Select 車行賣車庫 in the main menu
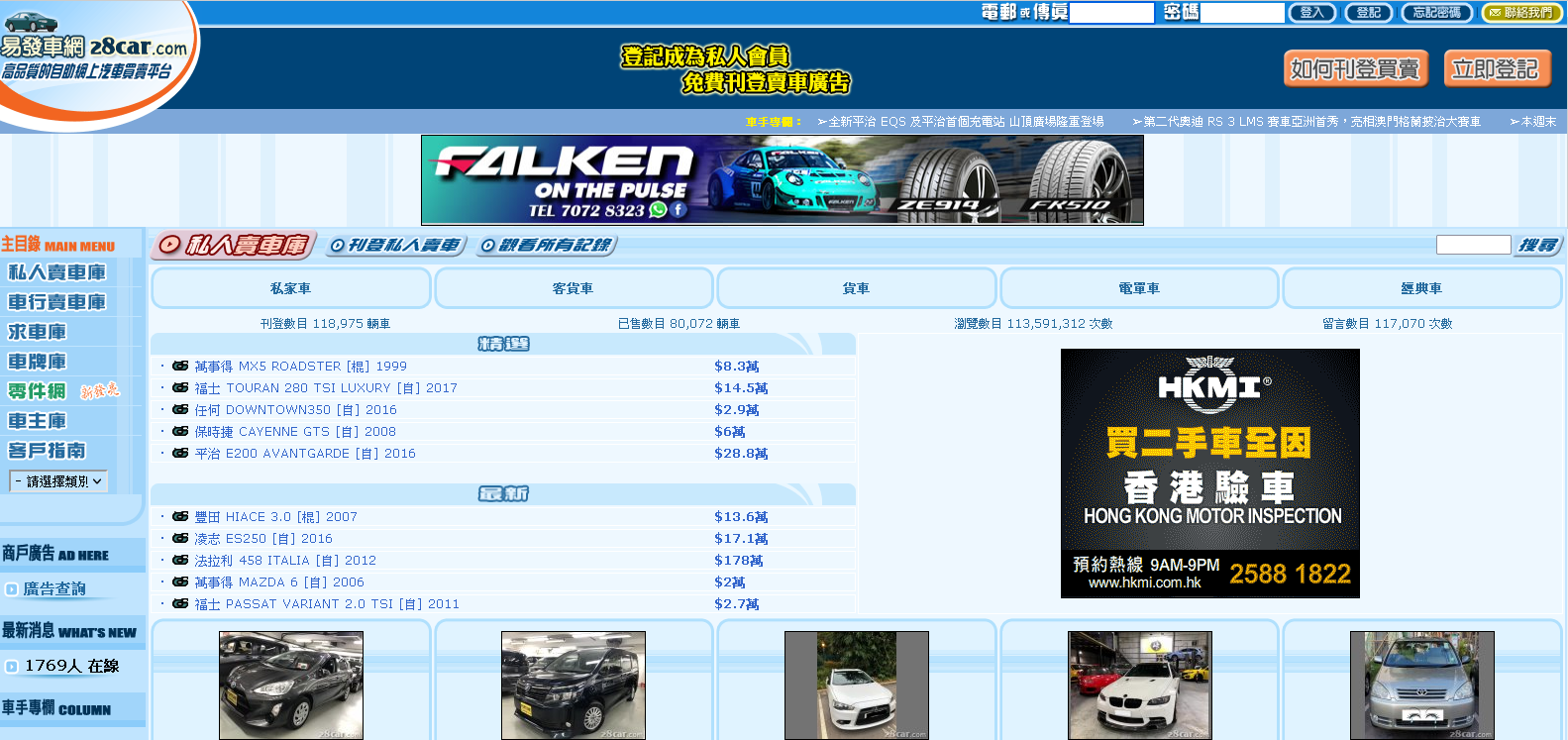The image size is (1568, 740). pyautogui.click(x=57, y=302)
